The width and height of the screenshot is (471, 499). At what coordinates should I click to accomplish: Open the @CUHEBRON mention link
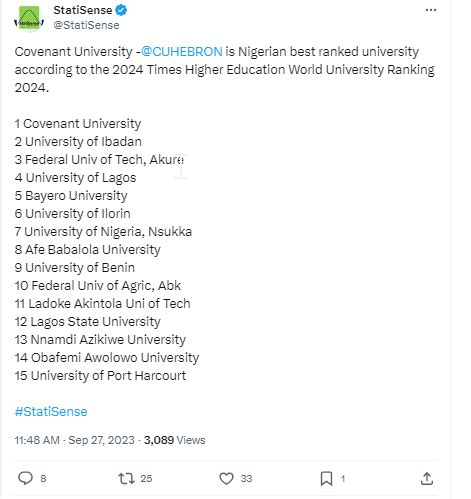(x=181, y=52)
